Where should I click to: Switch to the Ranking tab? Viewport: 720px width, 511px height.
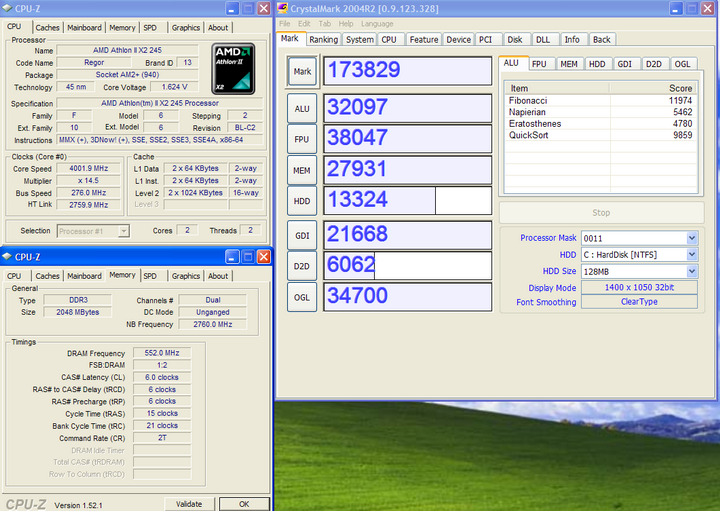(323, 39)
